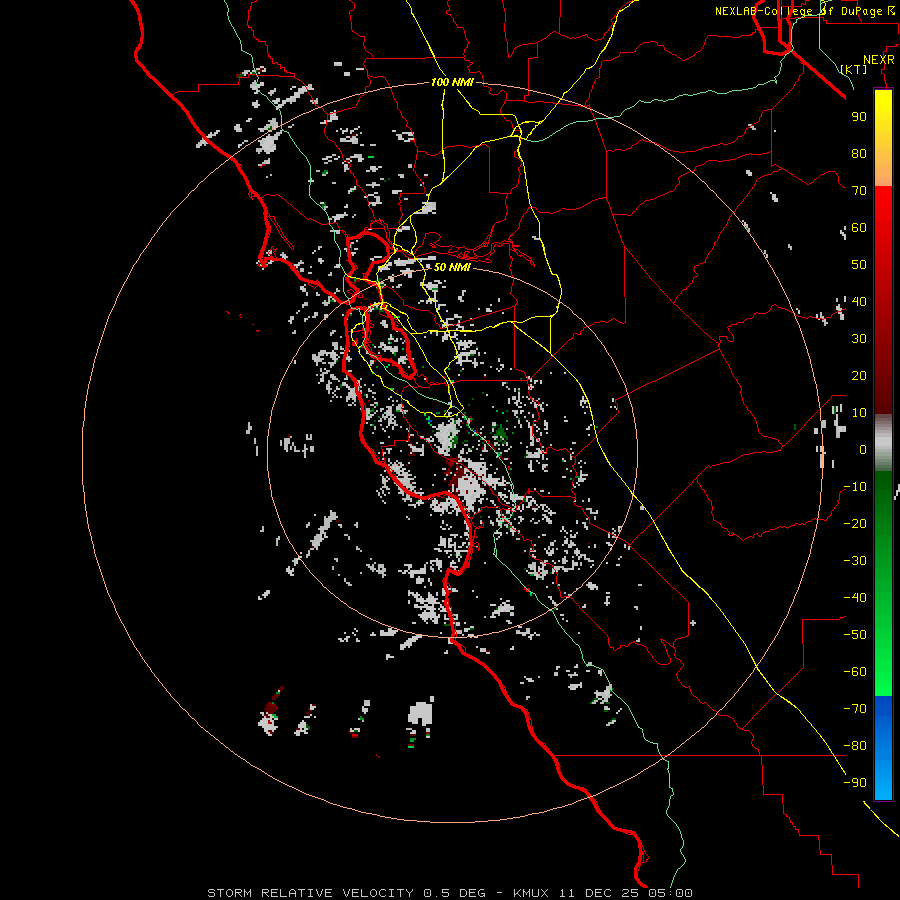Click the positive 70 value on the scale
Viewport: 900px width, 900px height.
point(859,191)
